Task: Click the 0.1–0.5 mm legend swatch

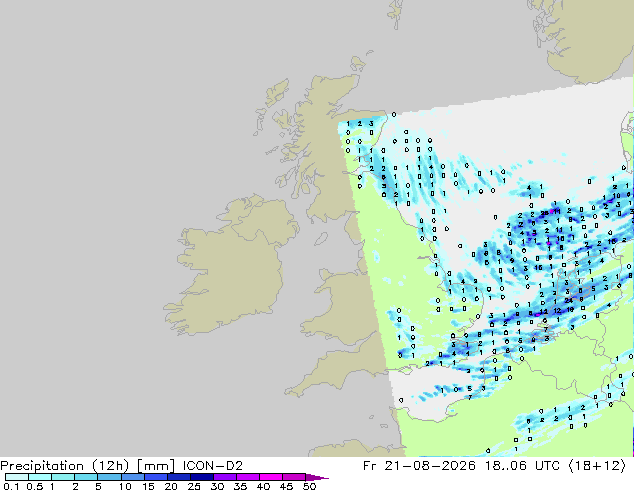Action: tap(17, 477)
